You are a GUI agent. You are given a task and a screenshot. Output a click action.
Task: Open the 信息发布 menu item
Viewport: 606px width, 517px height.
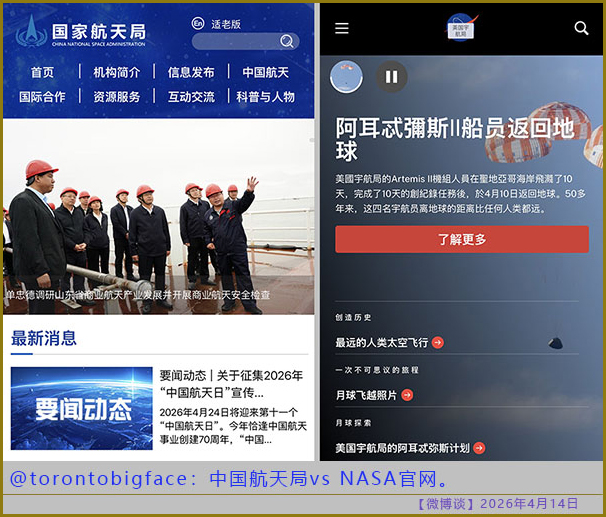point(191,72)
